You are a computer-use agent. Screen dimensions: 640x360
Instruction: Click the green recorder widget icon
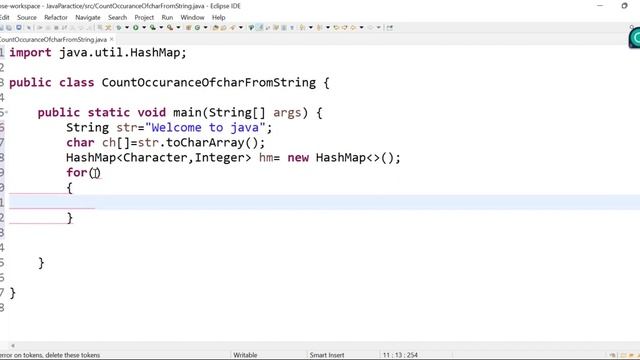(x=635, y=38)
